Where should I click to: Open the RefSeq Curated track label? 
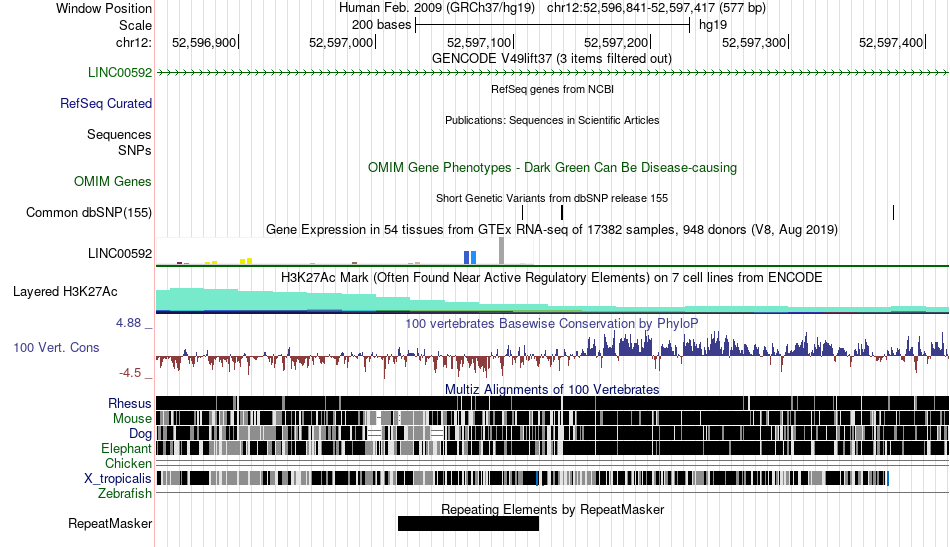105,104
